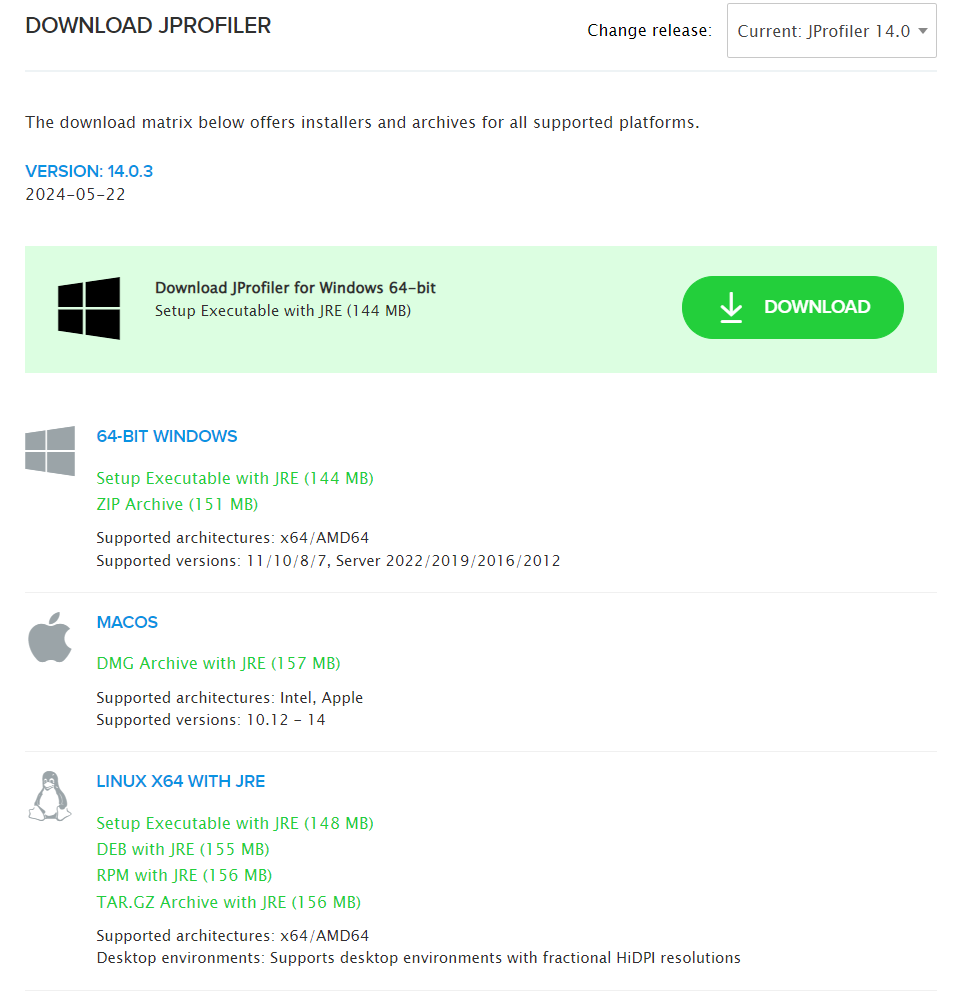This screenshot has height=993, width=980.
Task: Download TAR.GZ Archive with JRE (156 MB)
Action: point(228,902)
